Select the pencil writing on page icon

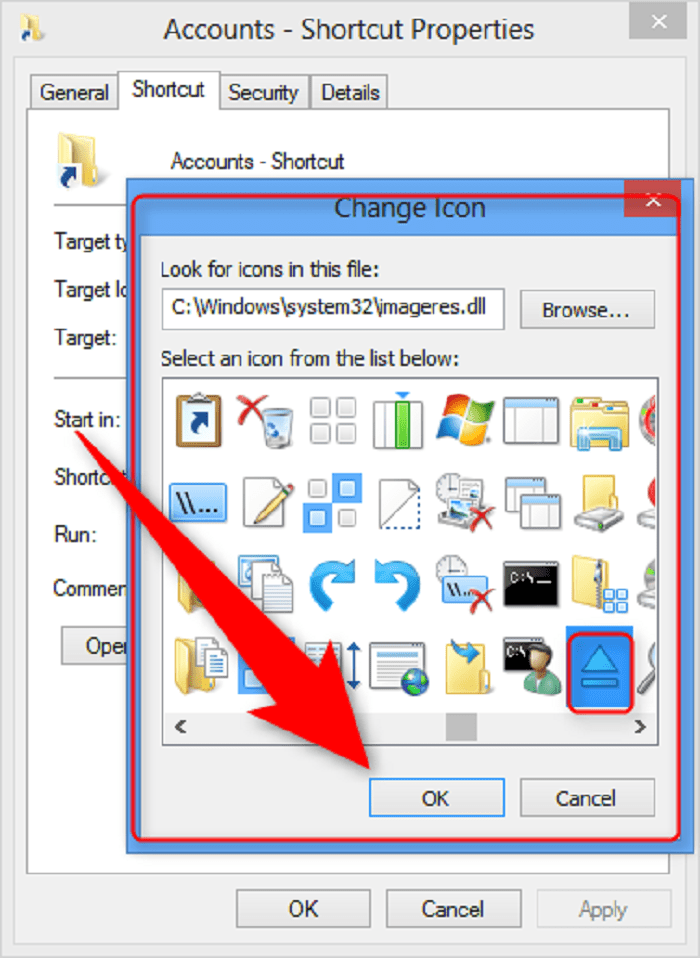[266, 502]
